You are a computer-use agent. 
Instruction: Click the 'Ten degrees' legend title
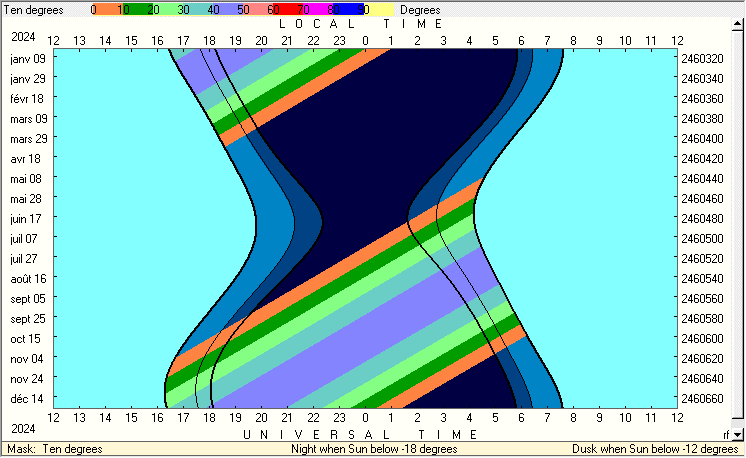click(x=33, y=10)
